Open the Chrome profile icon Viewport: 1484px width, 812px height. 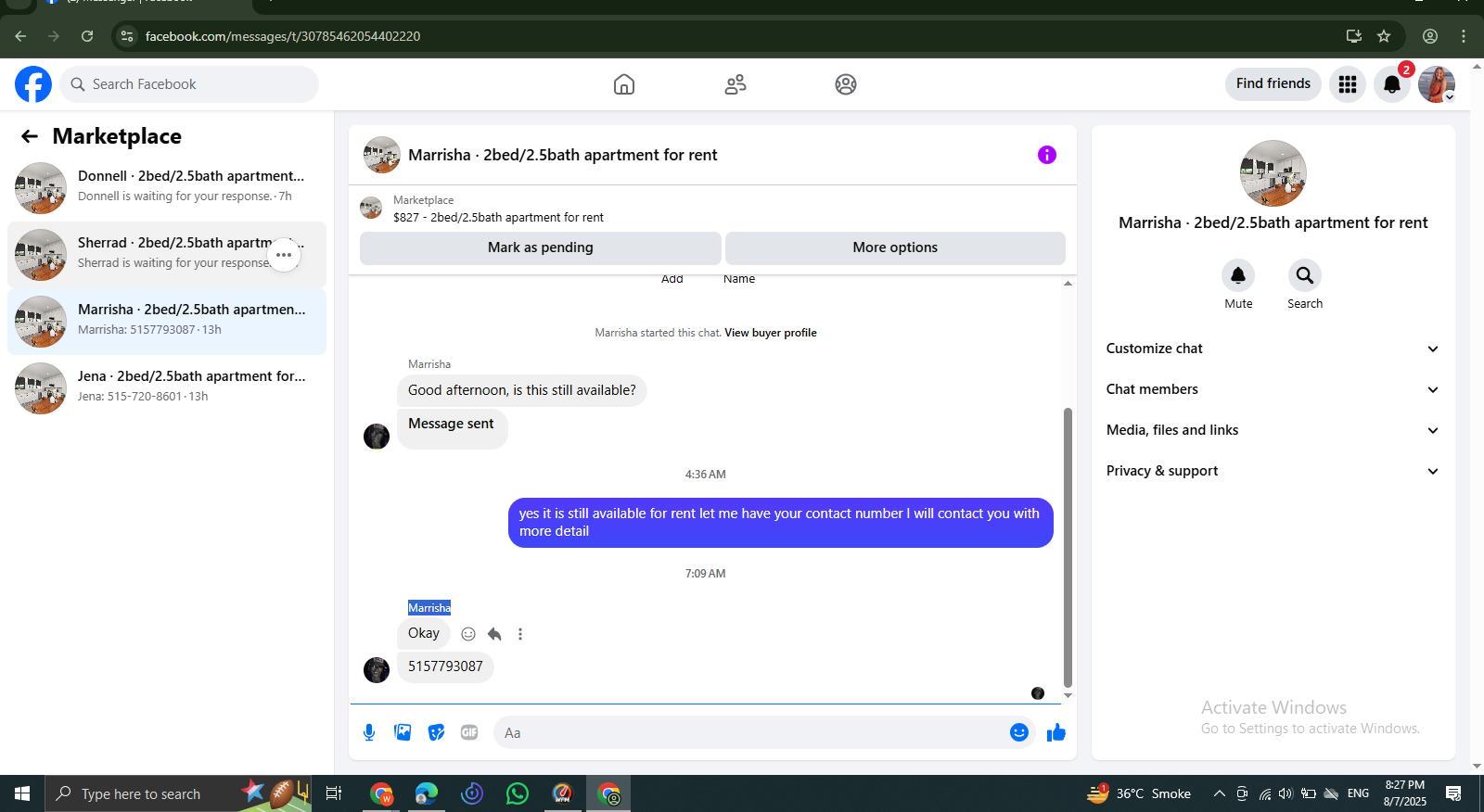click(x=1430, y=36)
